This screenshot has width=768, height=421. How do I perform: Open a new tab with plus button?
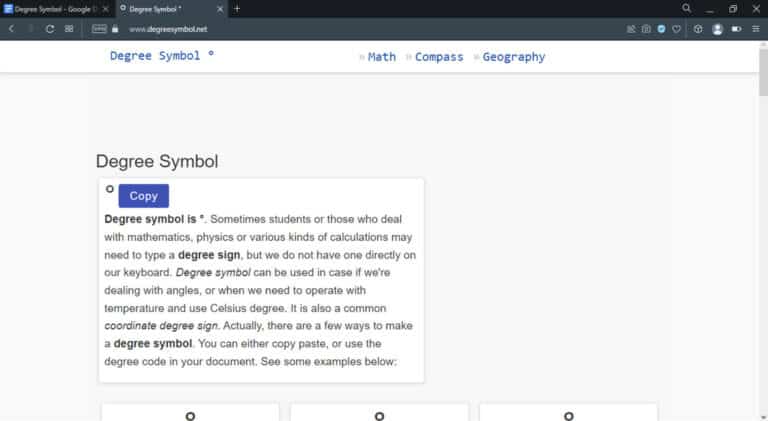pyautogui.click(x=237, y=8)
